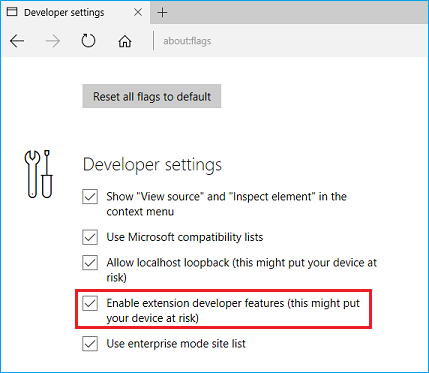429x373 pixels.
Task: Uncheck the View source and Inspect element checkbox
Action: [x=90, y=197]
